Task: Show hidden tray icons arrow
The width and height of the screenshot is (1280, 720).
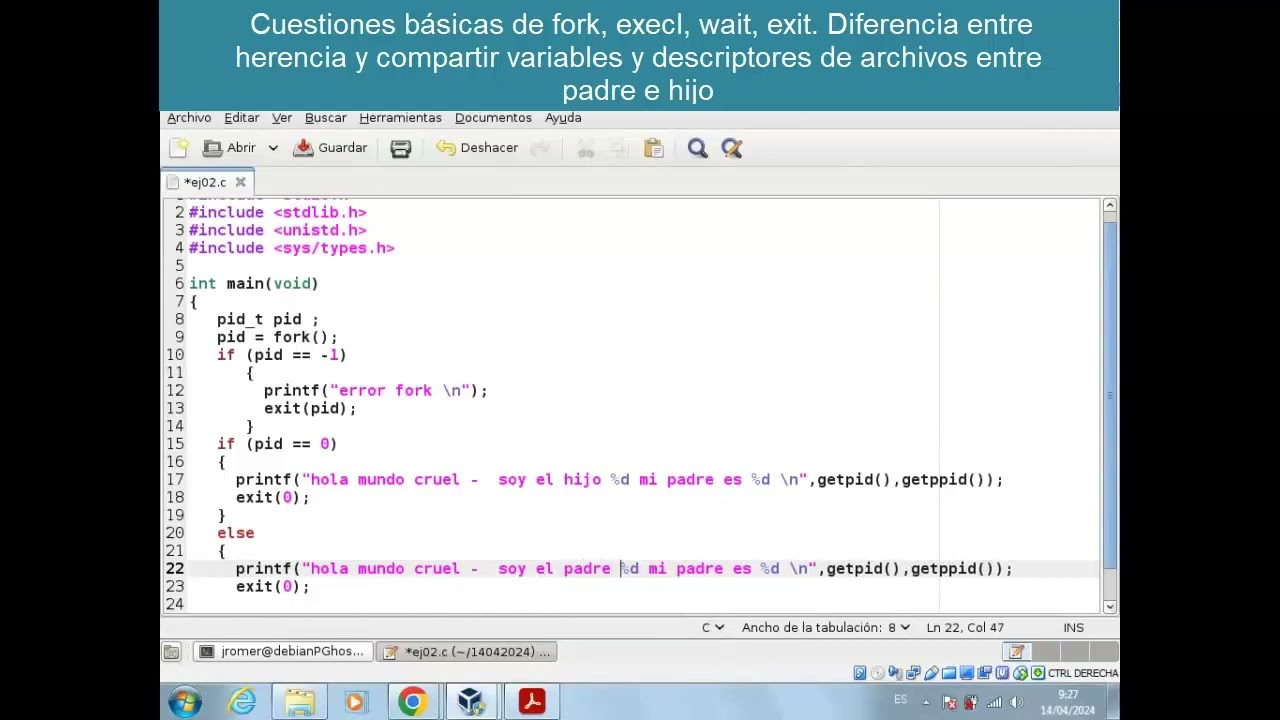Action: pyautogui.click(x=926, y=702)
